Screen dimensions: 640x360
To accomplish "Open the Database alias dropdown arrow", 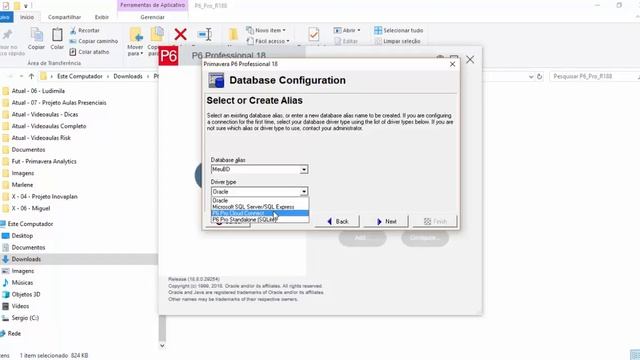I will (304, 169).
